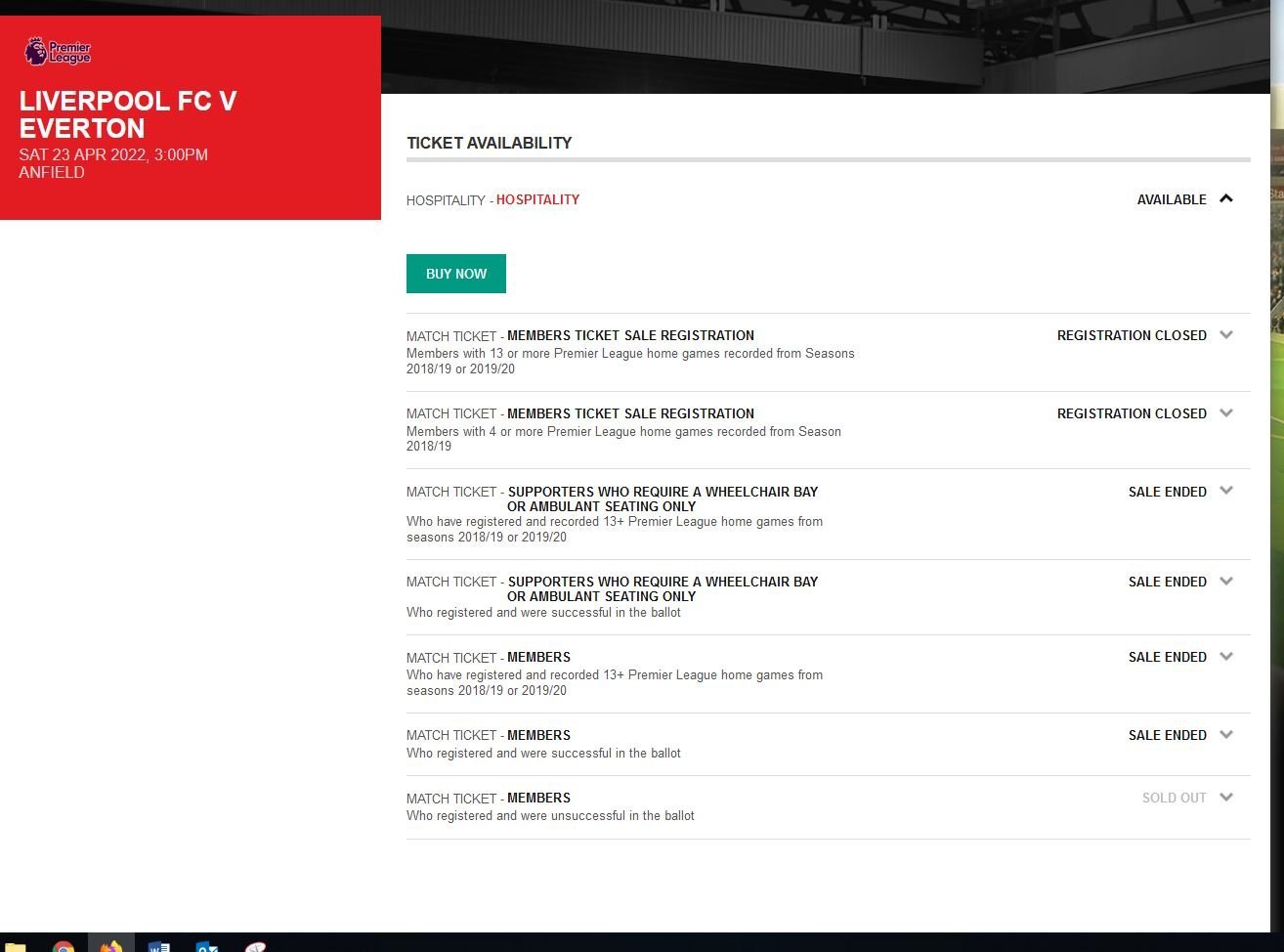
Task: Click the green Buy Now button
Action: [x=456, y=274]
